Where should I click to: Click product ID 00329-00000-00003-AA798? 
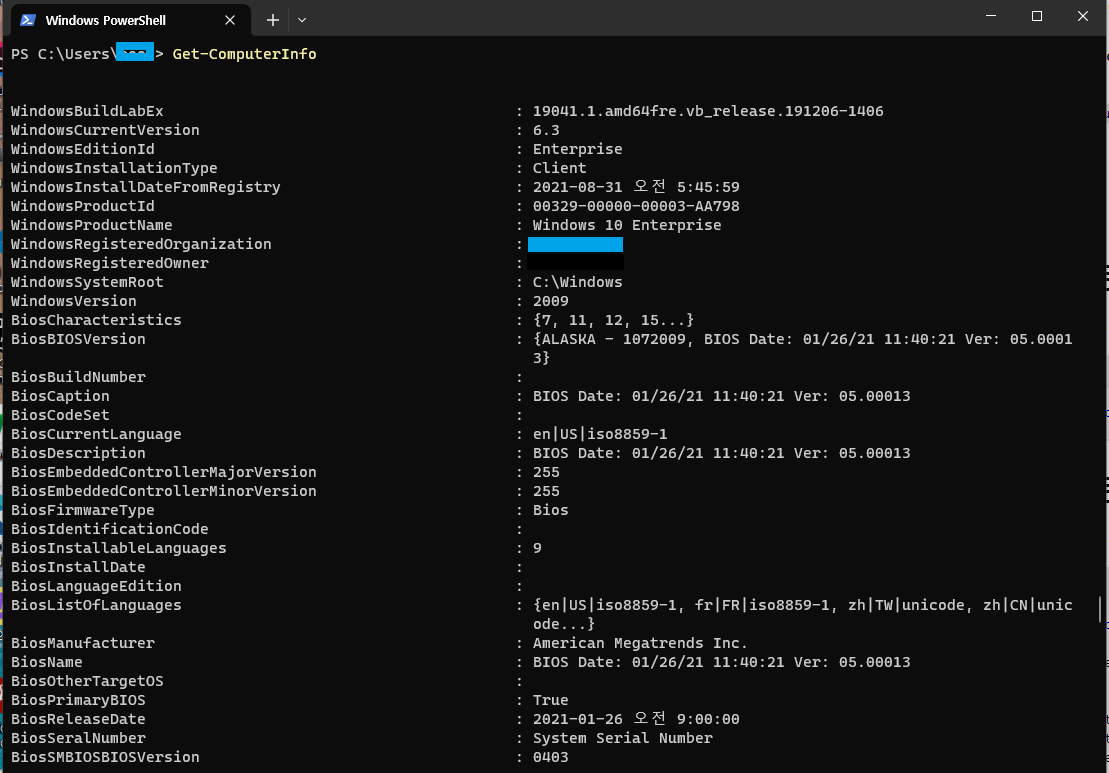(x=636, y=207)
